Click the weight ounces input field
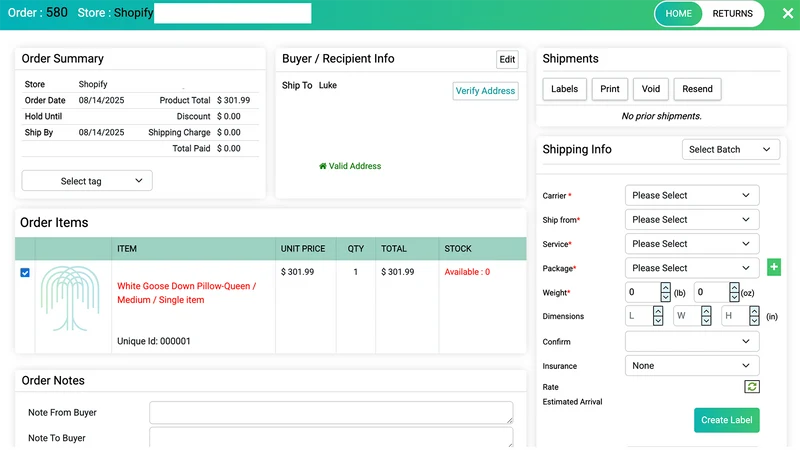The image size is (800, 450). click(x=712, y=292)
